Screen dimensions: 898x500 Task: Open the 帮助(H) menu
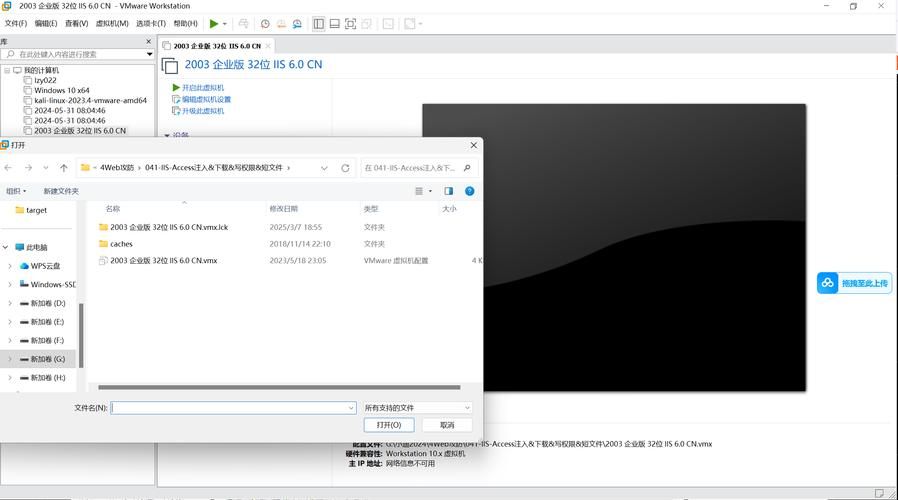pos(185,23)
